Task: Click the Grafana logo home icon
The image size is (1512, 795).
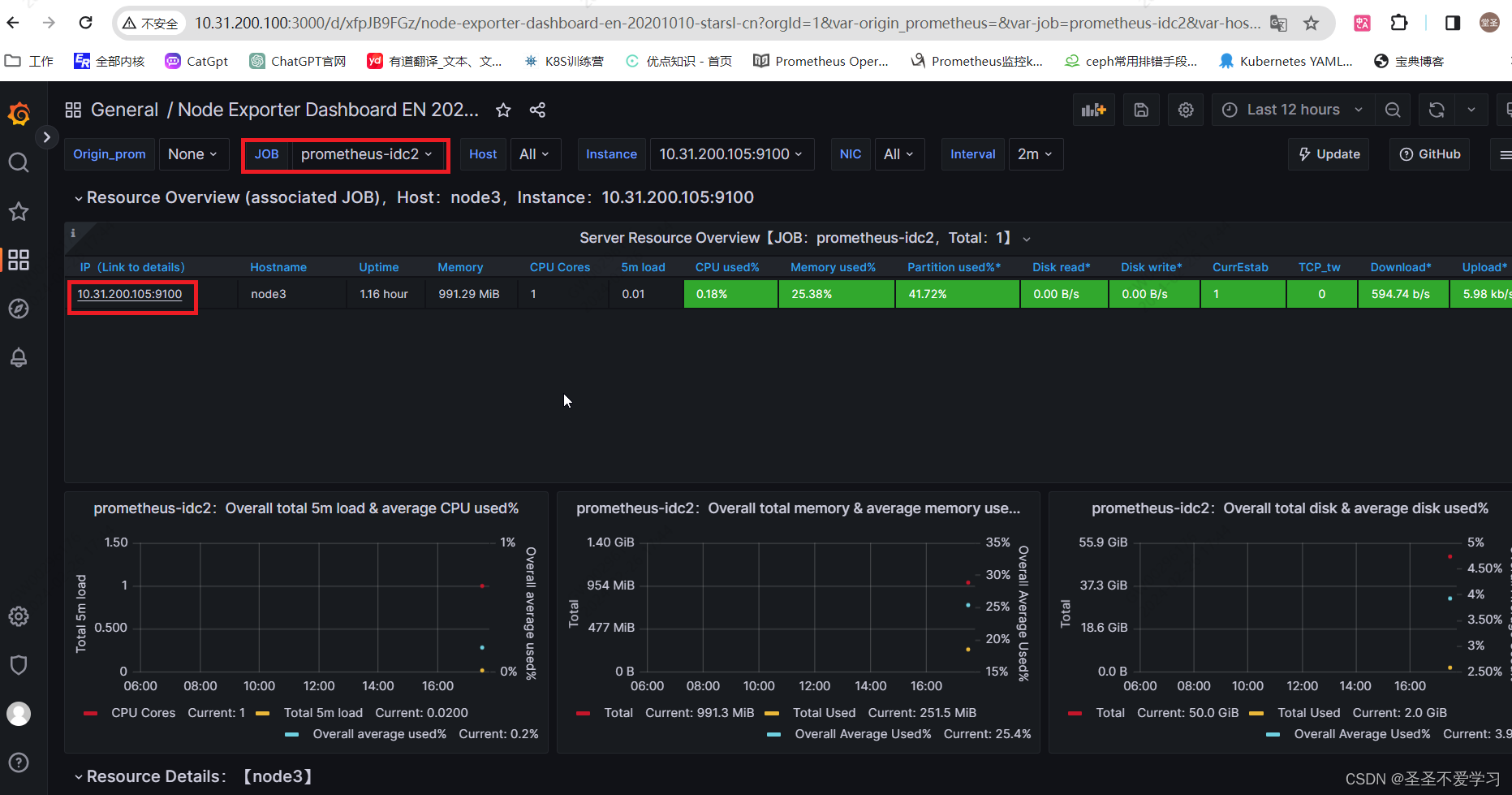Action: 19,114
